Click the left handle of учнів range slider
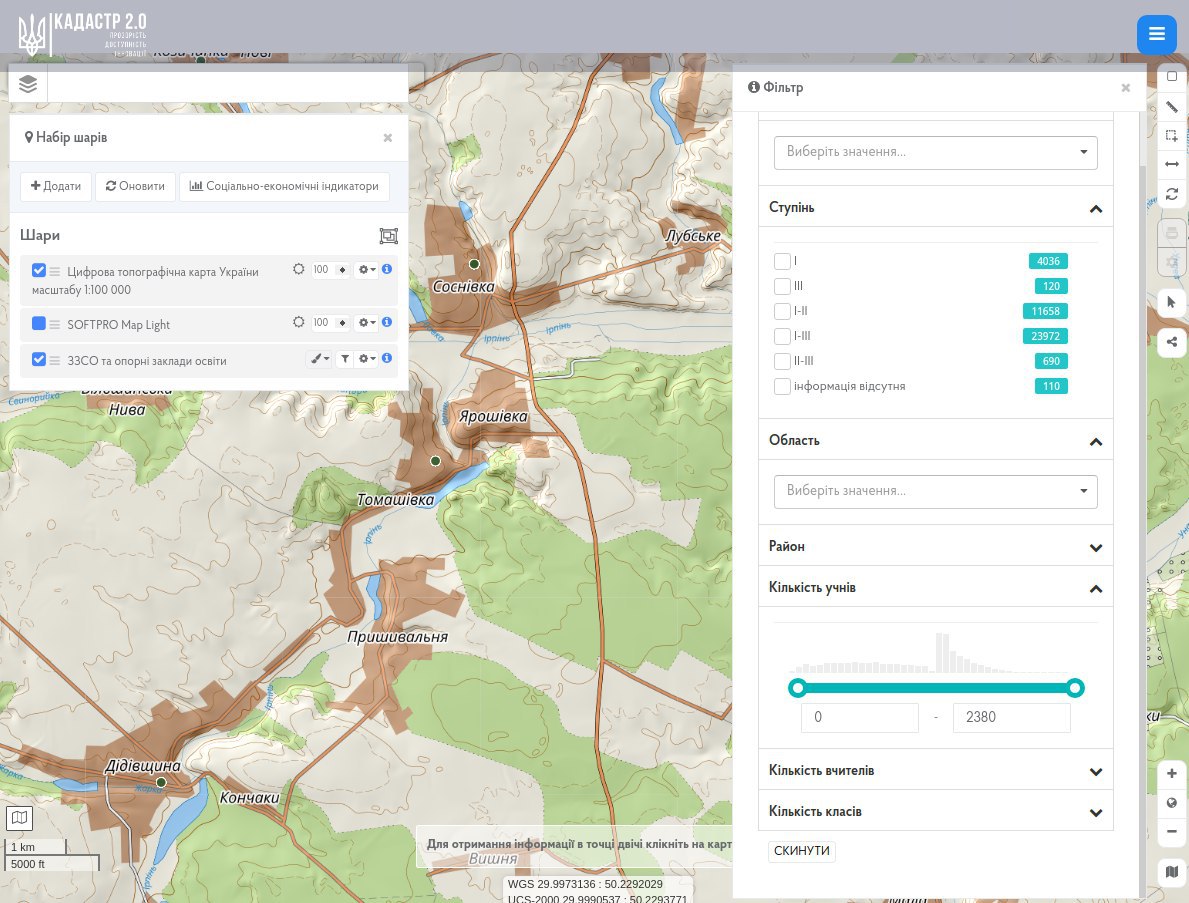The height and width of the screenshot is (903, 1189). click(x=797, y=688)
